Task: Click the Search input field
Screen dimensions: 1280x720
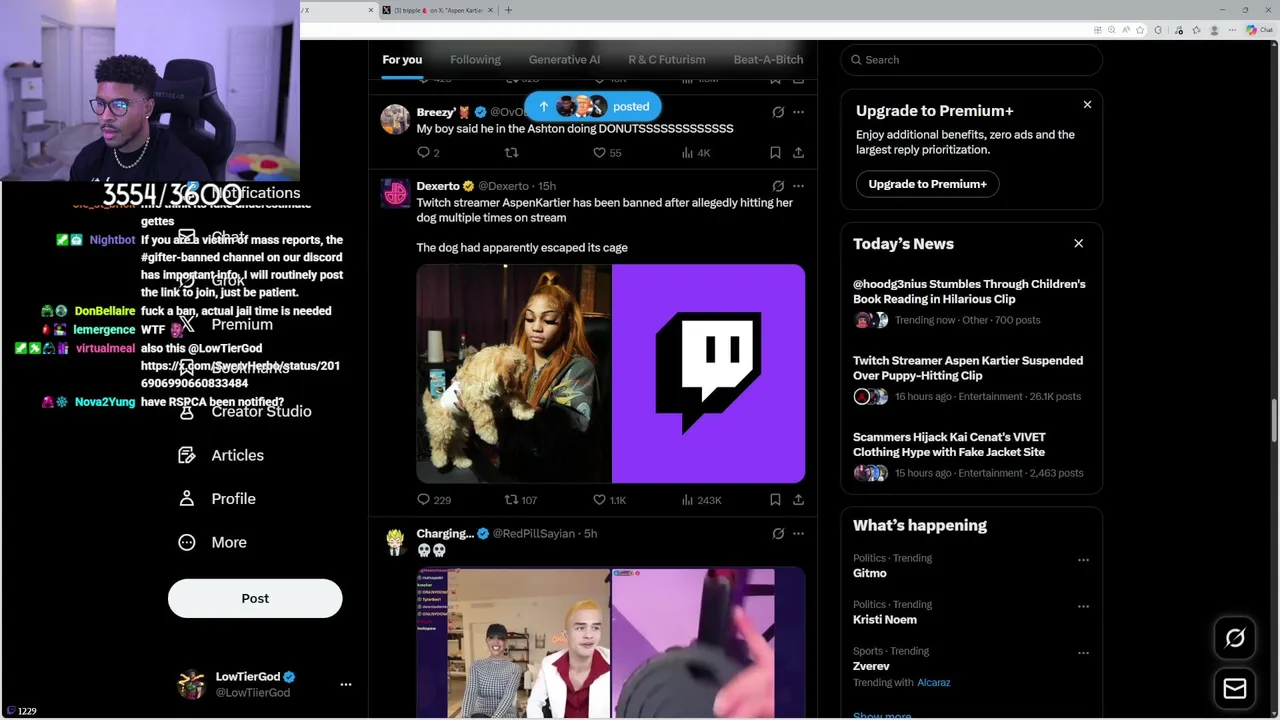Action: pos(971,60)
